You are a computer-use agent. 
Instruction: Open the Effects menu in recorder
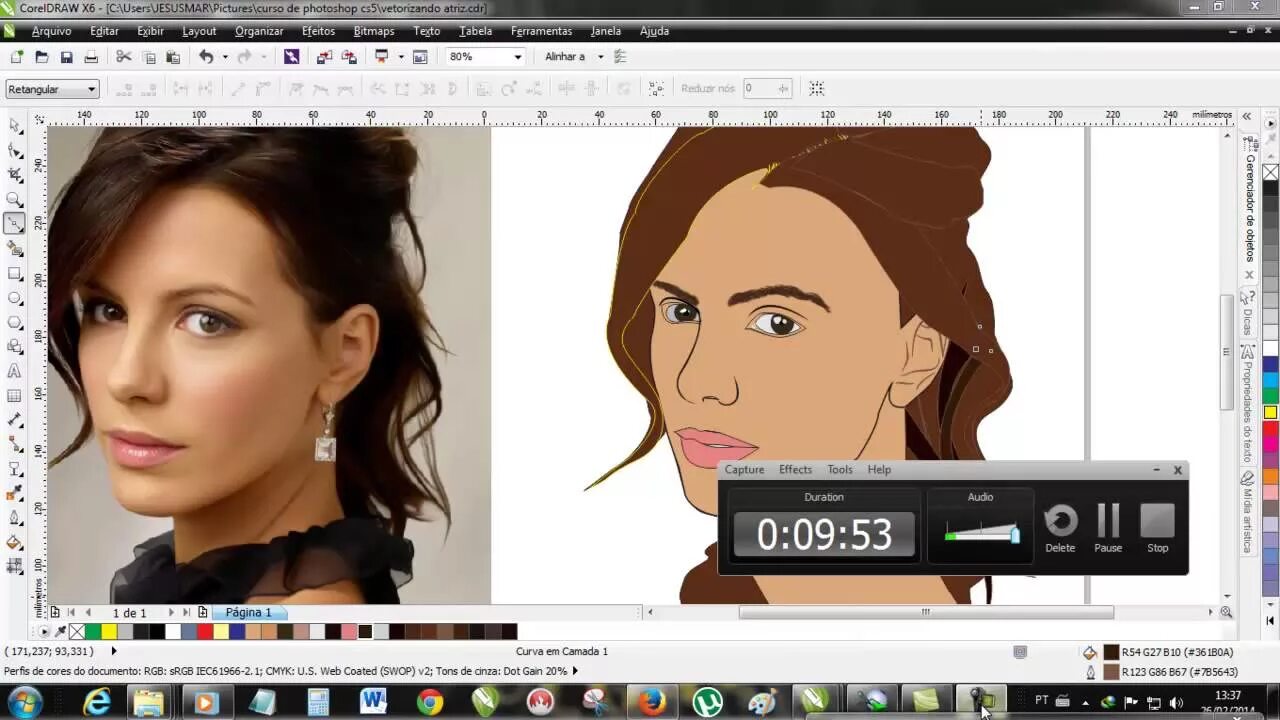pyautogui.click(x=795, y=469)
